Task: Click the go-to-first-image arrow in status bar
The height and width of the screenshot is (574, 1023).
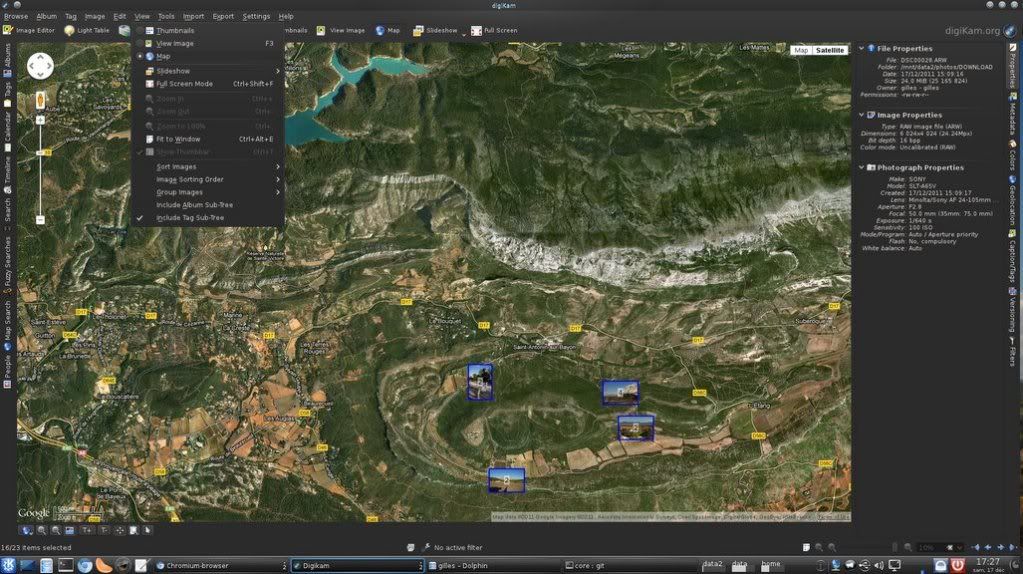Action: 975,547
